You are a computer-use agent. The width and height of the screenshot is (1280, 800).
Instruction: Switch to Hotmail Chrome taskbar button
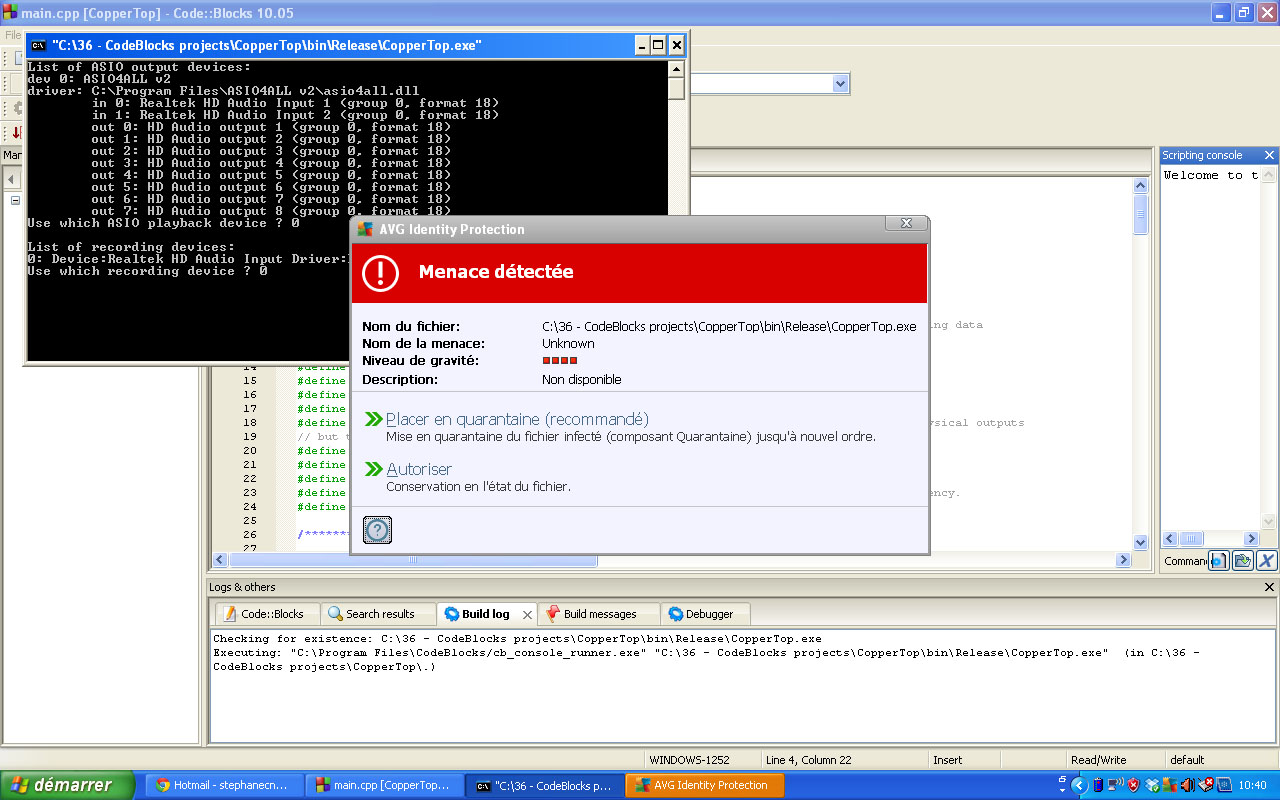click(224, 785)
